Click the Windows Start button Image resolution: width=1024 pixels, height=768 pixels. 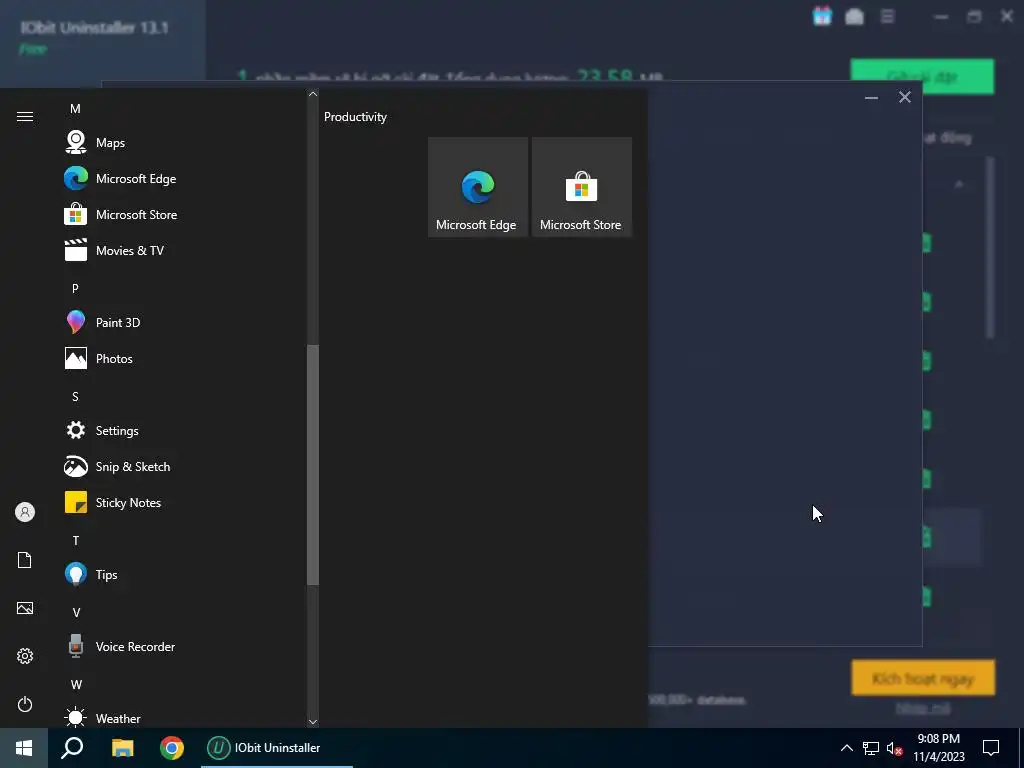pyautogui.click(x=24, y=748)
